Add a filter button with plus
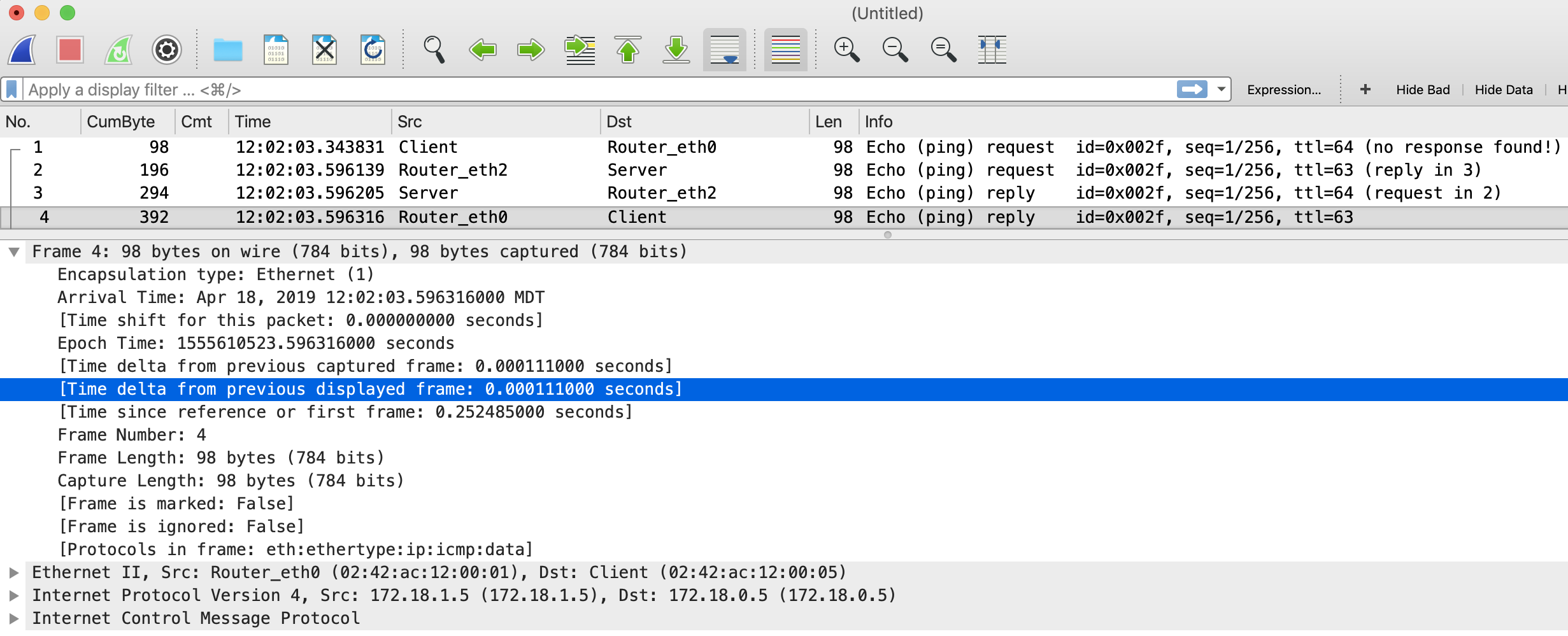Screen dimensions: 1568x636 coord(1365,90)
